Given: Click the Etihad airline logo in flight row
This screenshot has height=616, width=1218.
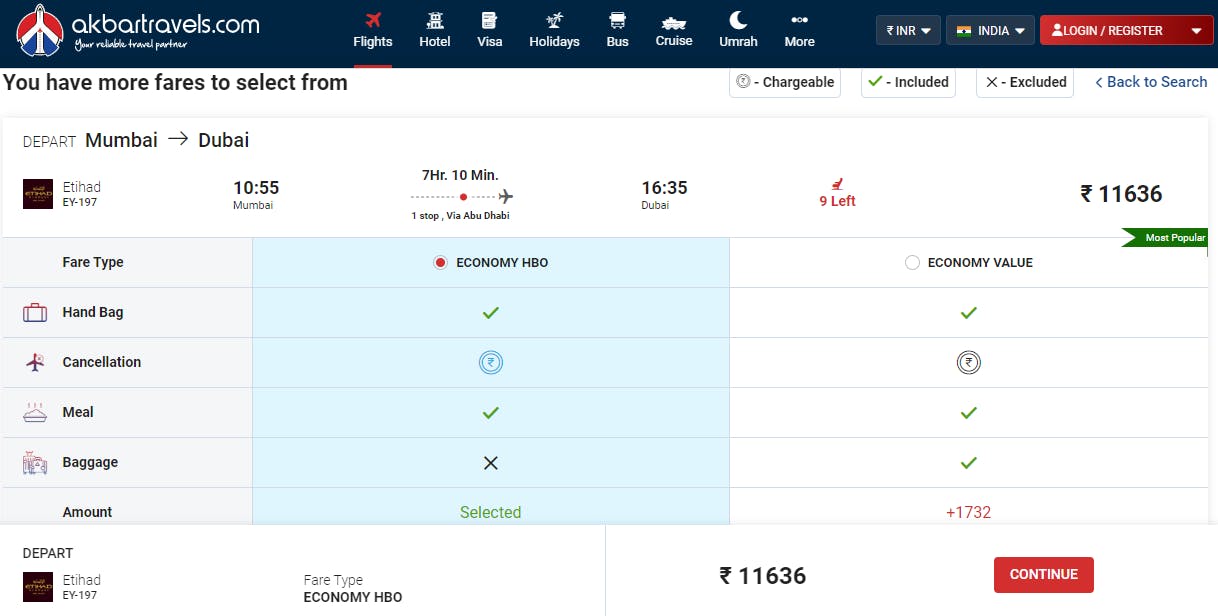Looking at the screenshot, I should 38,194.
